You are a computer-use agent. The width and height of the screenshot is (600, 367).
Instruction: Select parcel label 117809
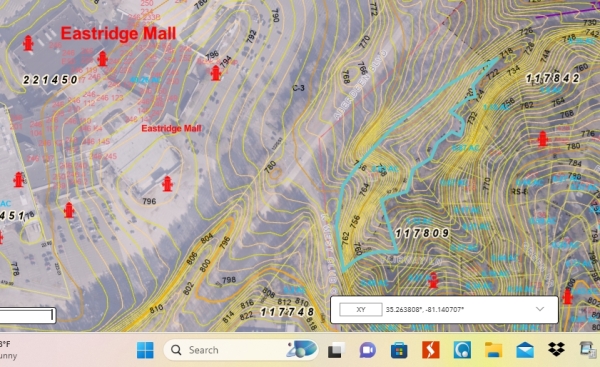pyautogui.click(x=422, y=233)
